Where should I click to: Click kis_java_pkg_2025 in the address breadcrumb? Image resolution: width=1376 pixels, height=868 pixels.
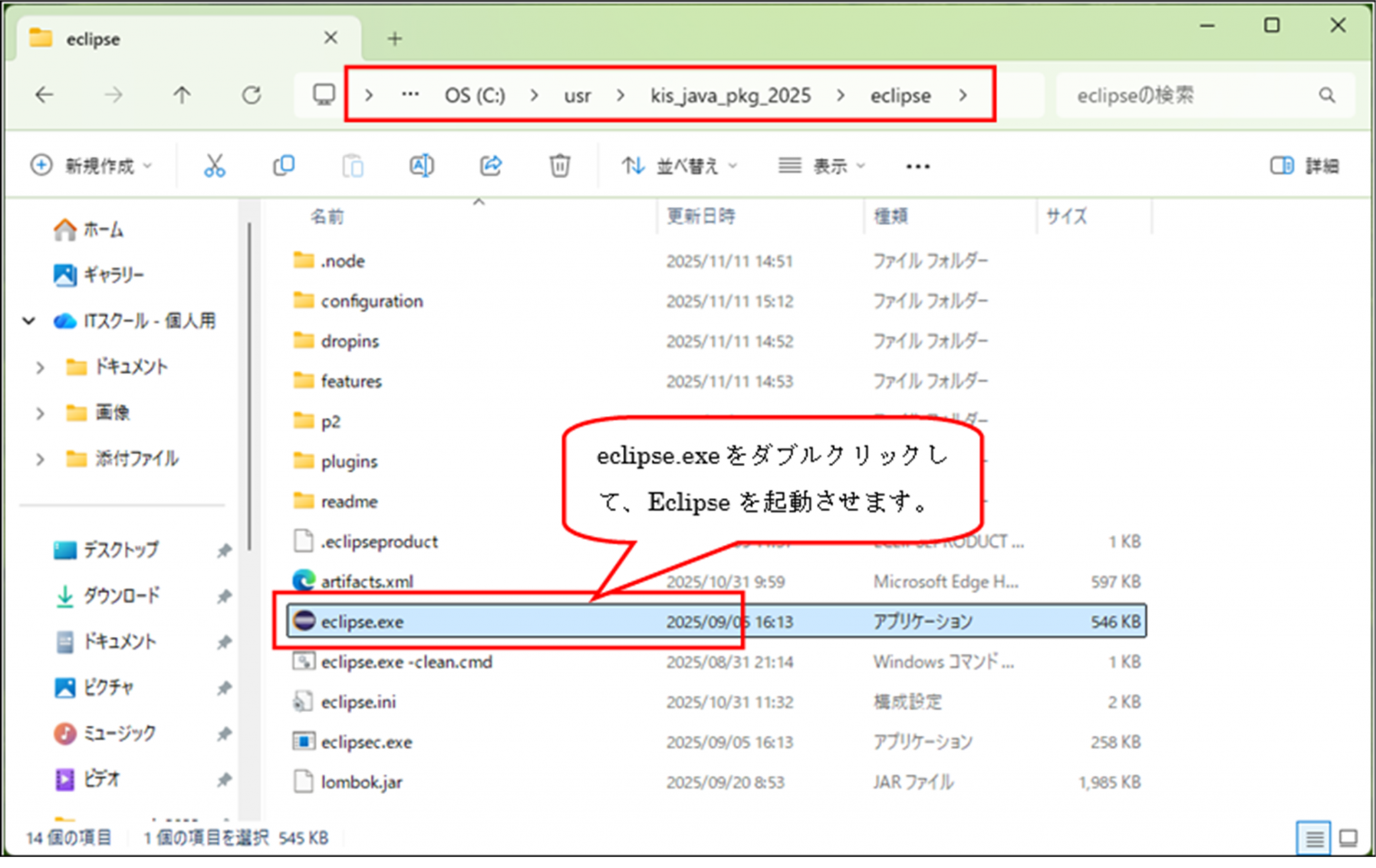pyautogui.click(x=730, y=95)
